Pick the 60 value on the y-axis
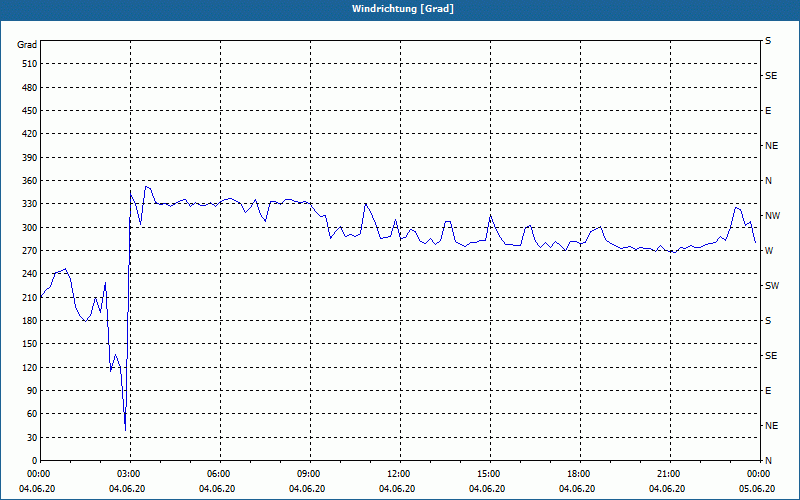This screenshot has height=500, width=800. pos(32,414)
